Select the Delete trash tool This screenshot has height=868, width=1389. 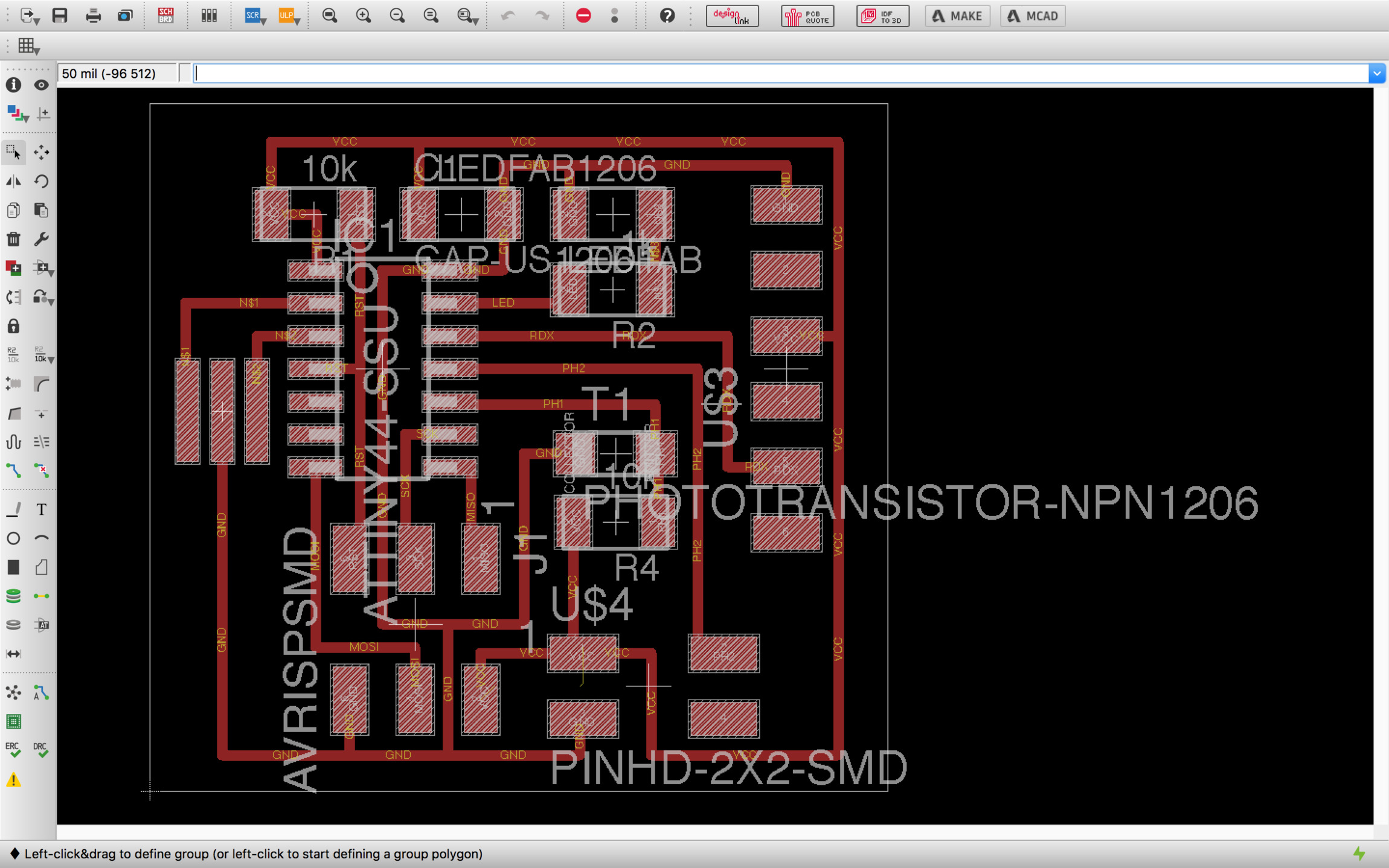(13, 239)
